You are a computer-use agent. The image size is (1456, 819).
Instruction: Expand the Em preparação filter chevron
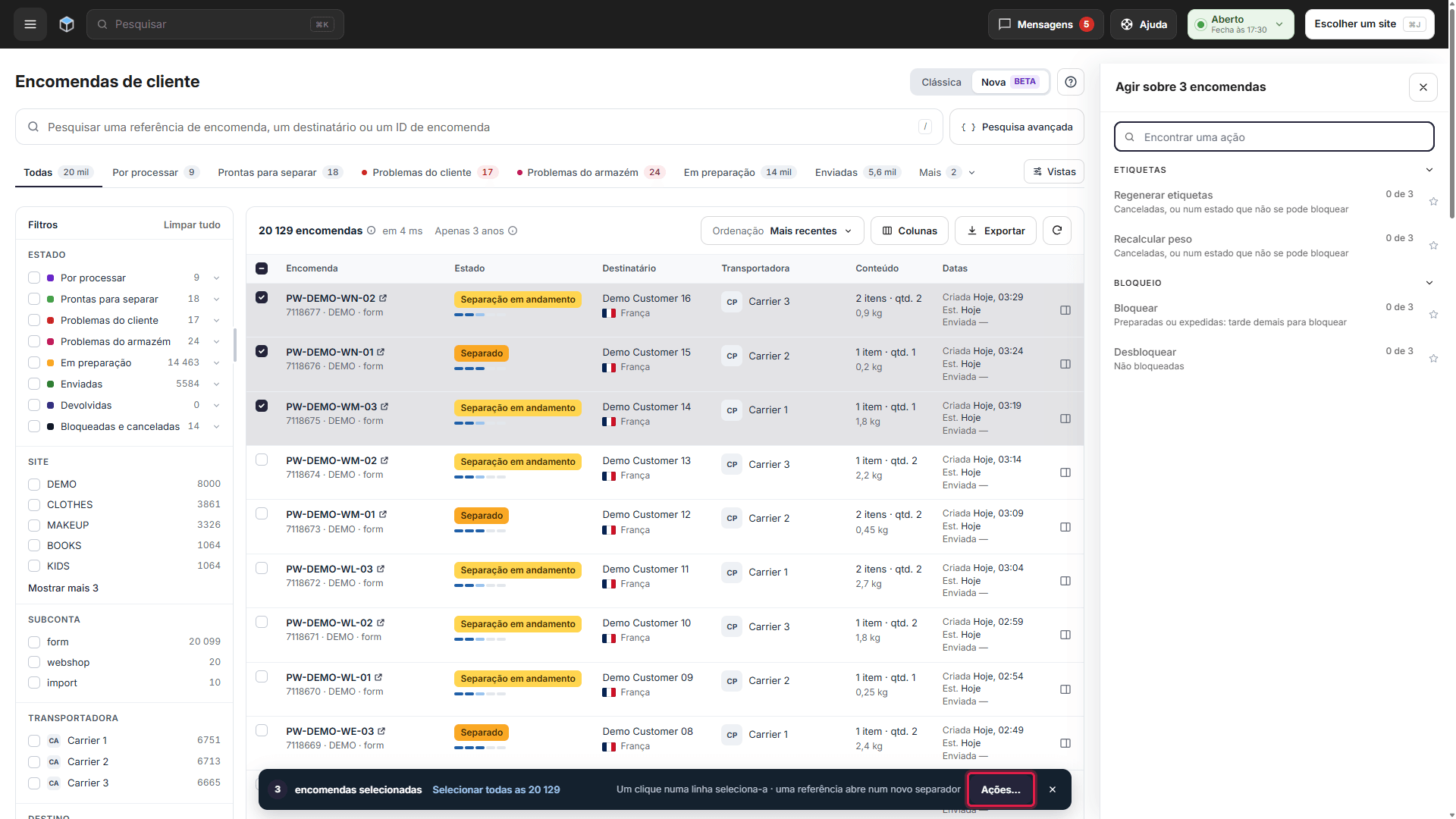(x=216, y=362)
